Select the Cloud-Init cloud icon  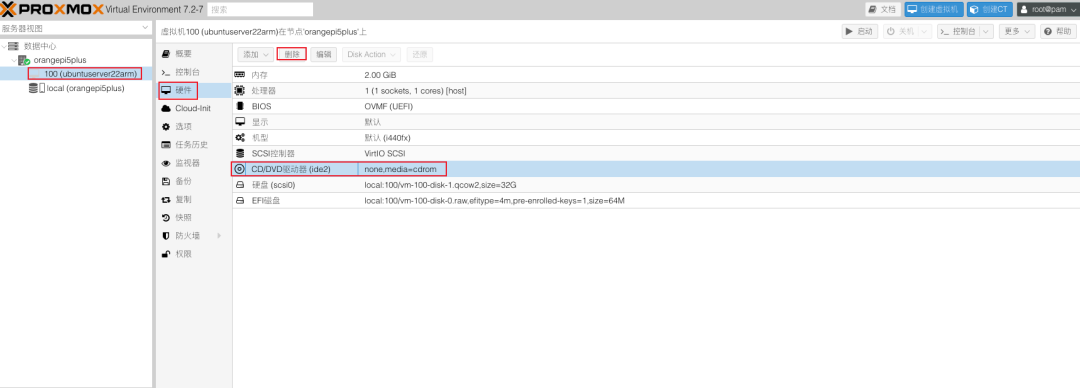tap(166, 109)
